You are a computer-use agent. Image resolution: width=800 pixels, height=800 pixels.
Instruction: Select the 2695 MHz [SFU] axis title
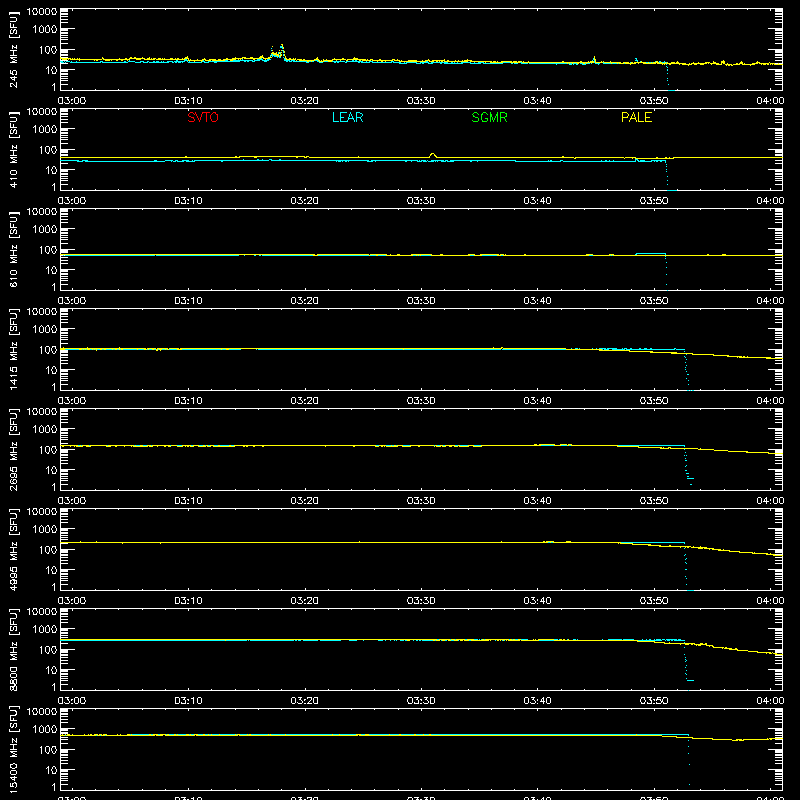click(x=14, y=449)
